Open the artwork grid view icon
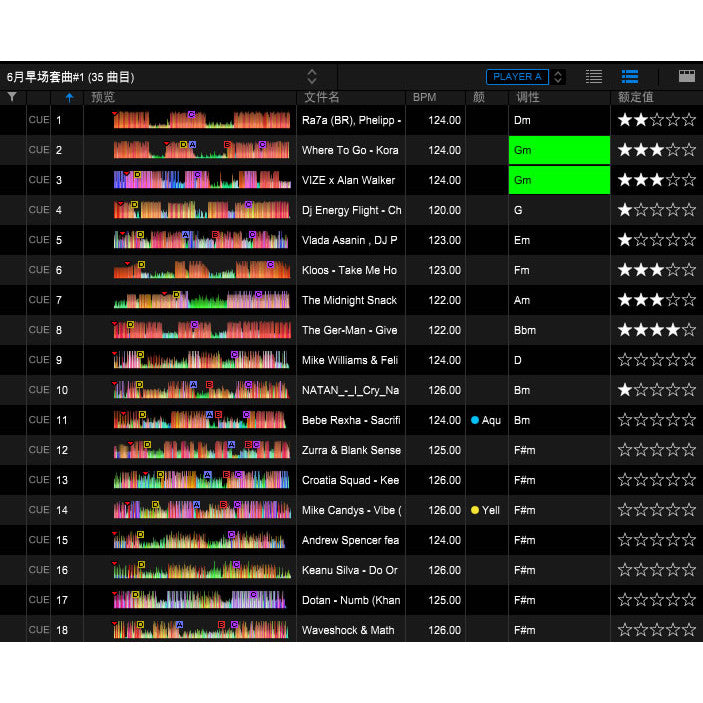This screenshot has height=703, width=703. click(x=686, y=76)
